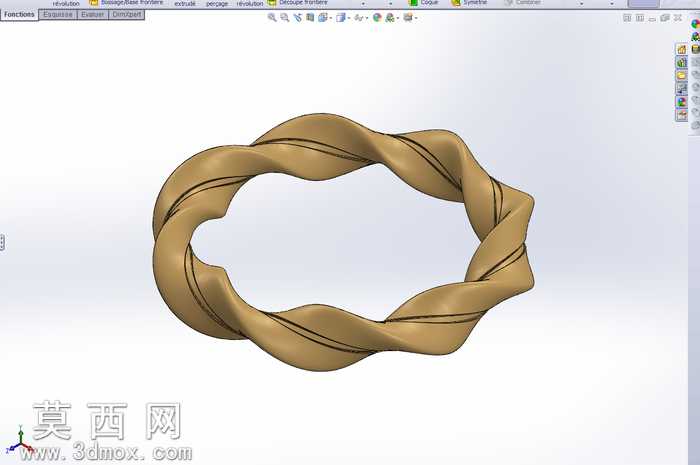The width and height of the screenshot is (700, 465).
Task: Expand the Hide/Show Items dropdown arrow
Action: tap(367, 18)
